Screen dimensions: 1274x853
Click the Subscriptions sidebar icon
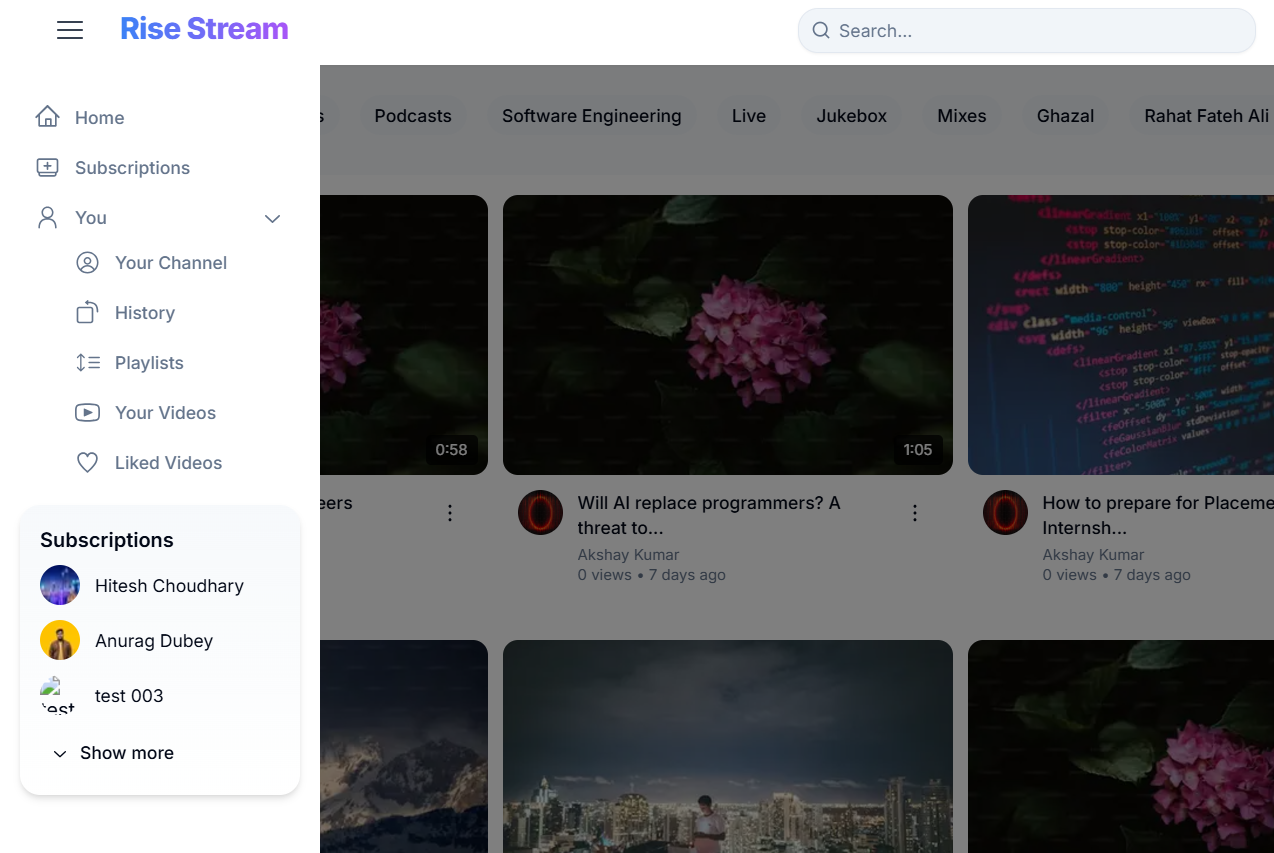47,167
